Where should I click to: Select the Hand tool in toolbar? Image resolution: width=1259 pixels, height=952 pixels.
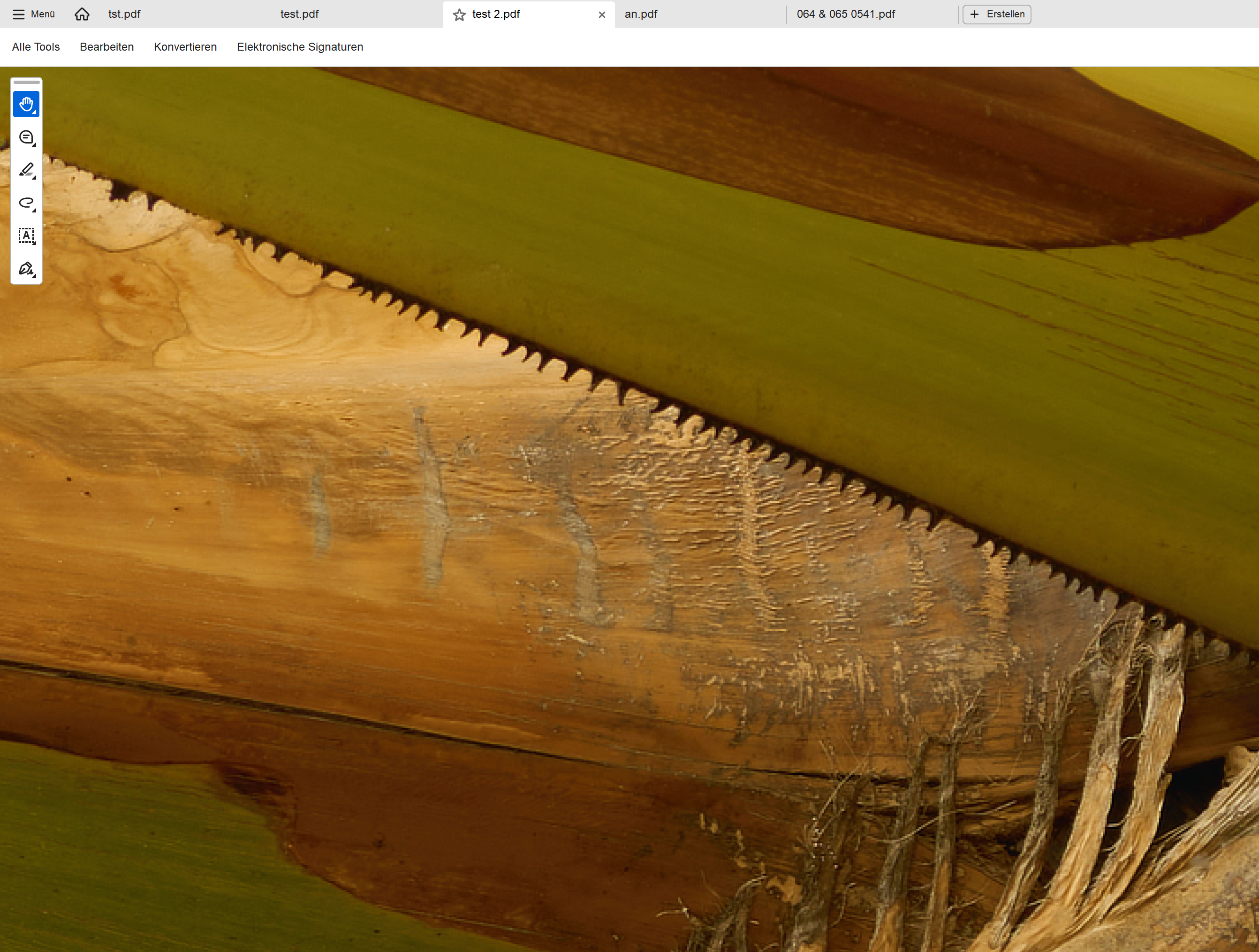point(26,105)
